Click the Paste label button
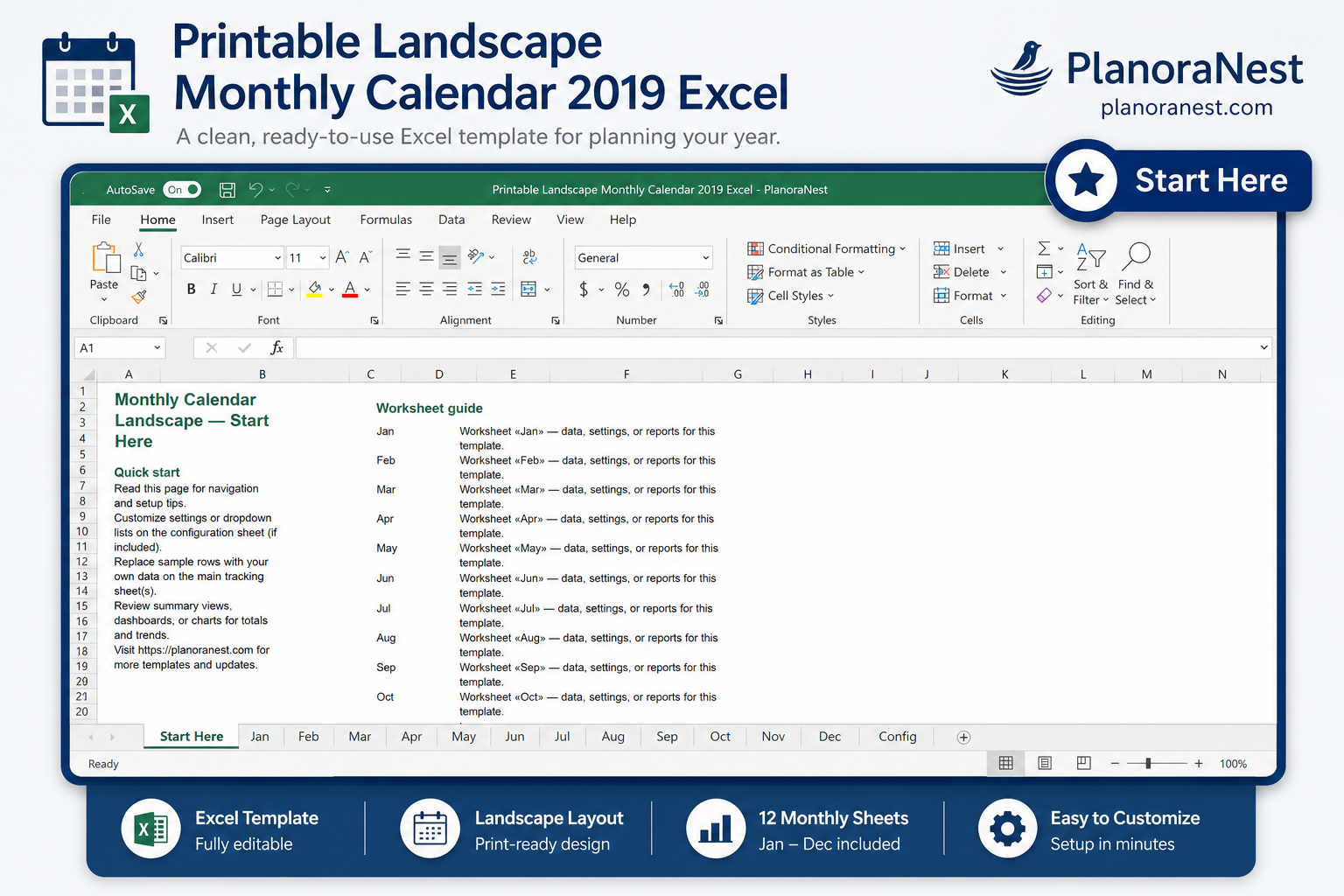Image resolution: width=1344 pixels, height=896 pixels. [x=104, y=285]
